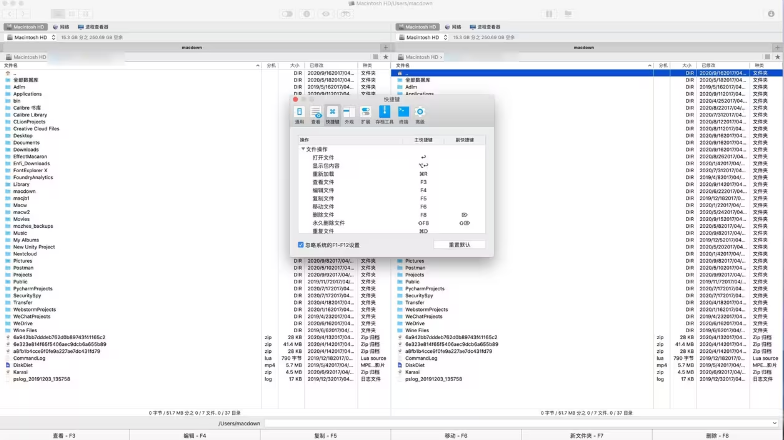Click right pane favorites star icon
This screenshot has width=784, height=440.
click(778, 57)
